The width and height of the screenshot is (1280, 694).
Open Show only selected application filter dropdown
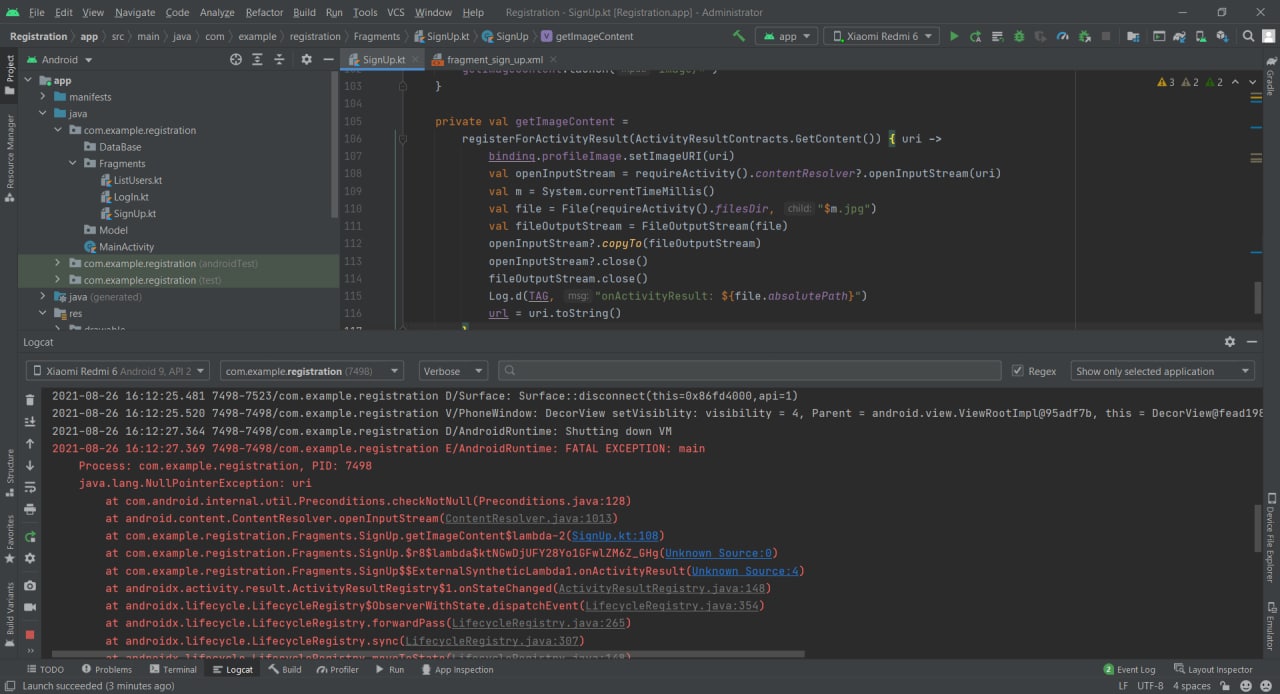point(1162,371)
